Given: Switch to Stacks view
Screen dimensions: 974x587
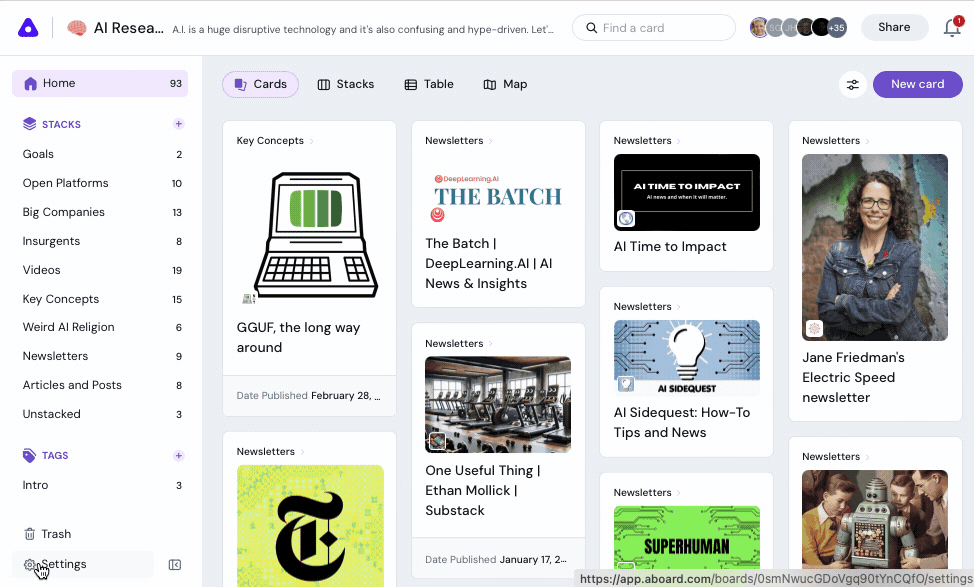Looking at the screenshot, I should click(x=345, y=84).
